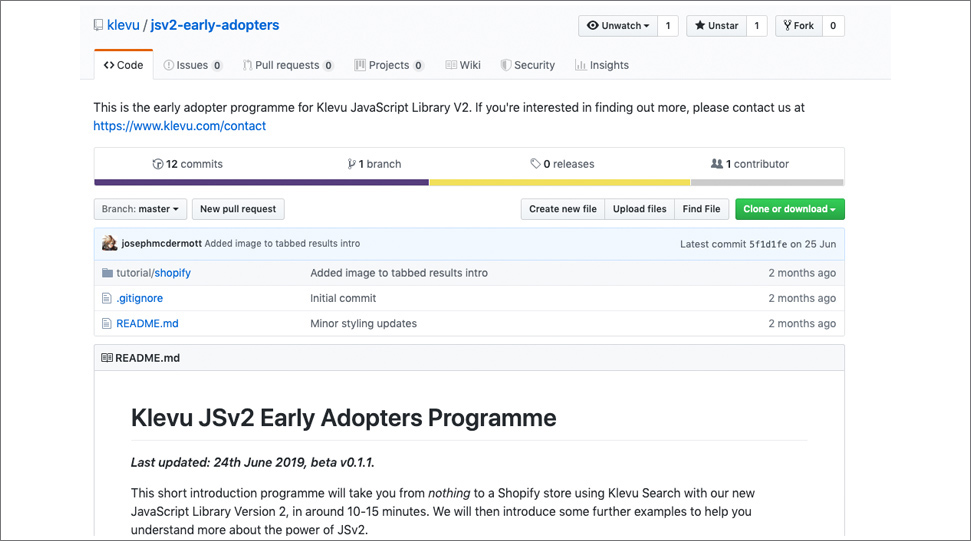View the 1 branch link

point(375,164)
